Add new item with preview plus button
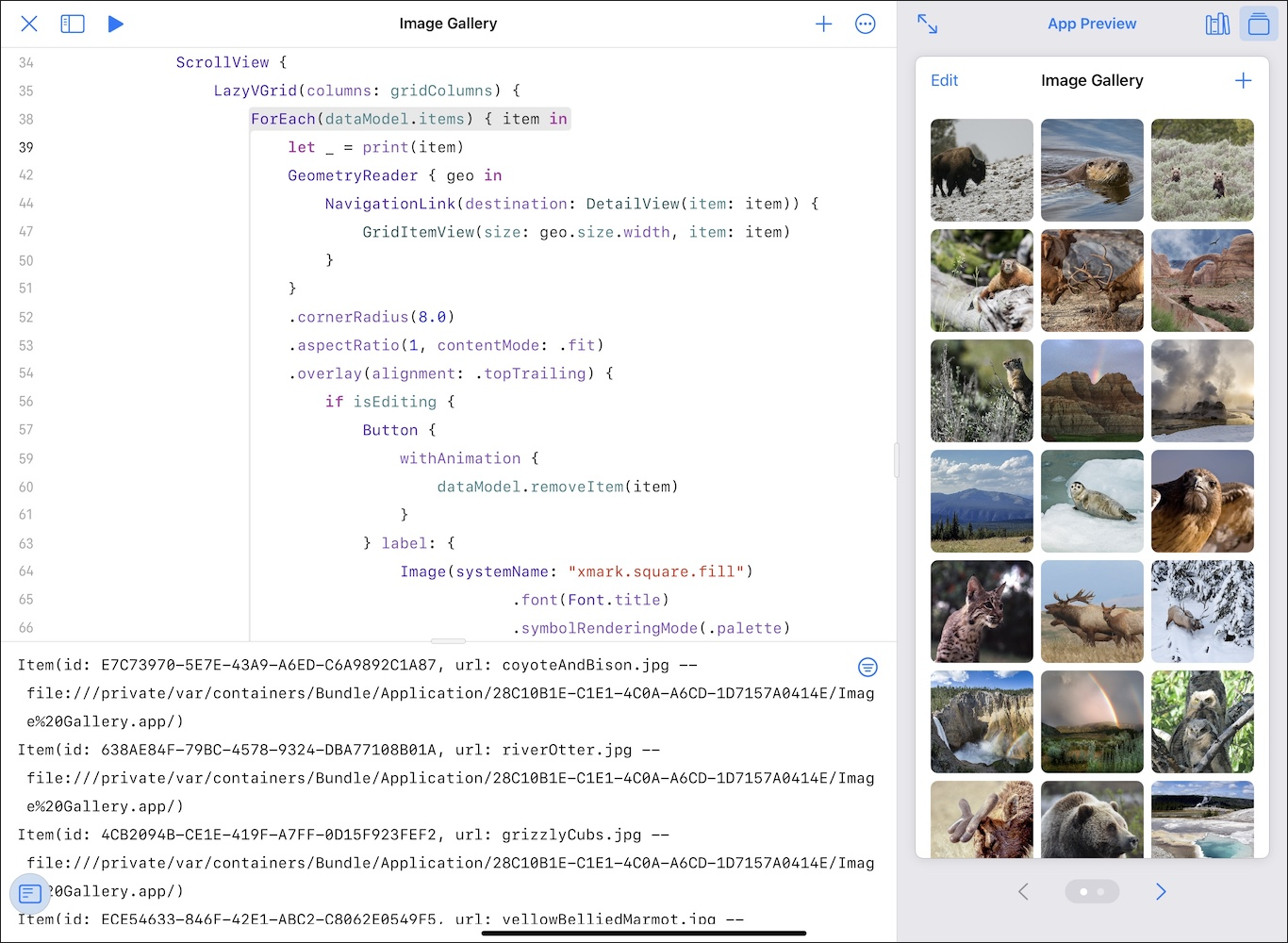 (x=1243, y=80)
